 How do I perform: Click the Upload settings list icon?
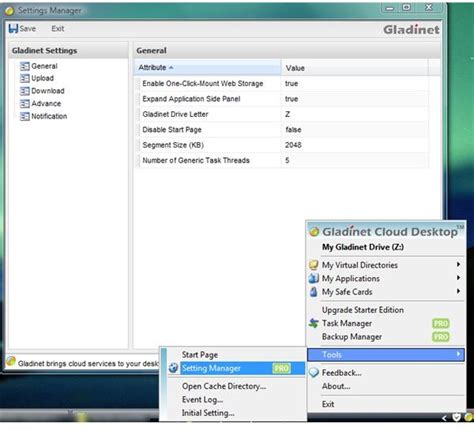pos(24,78)
